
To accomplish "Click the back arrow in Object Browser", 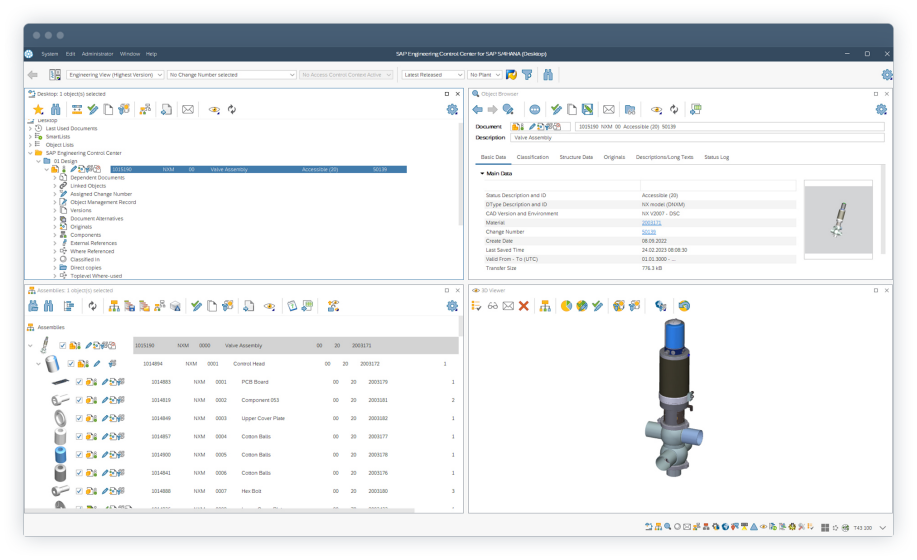I will coord(478,109).
